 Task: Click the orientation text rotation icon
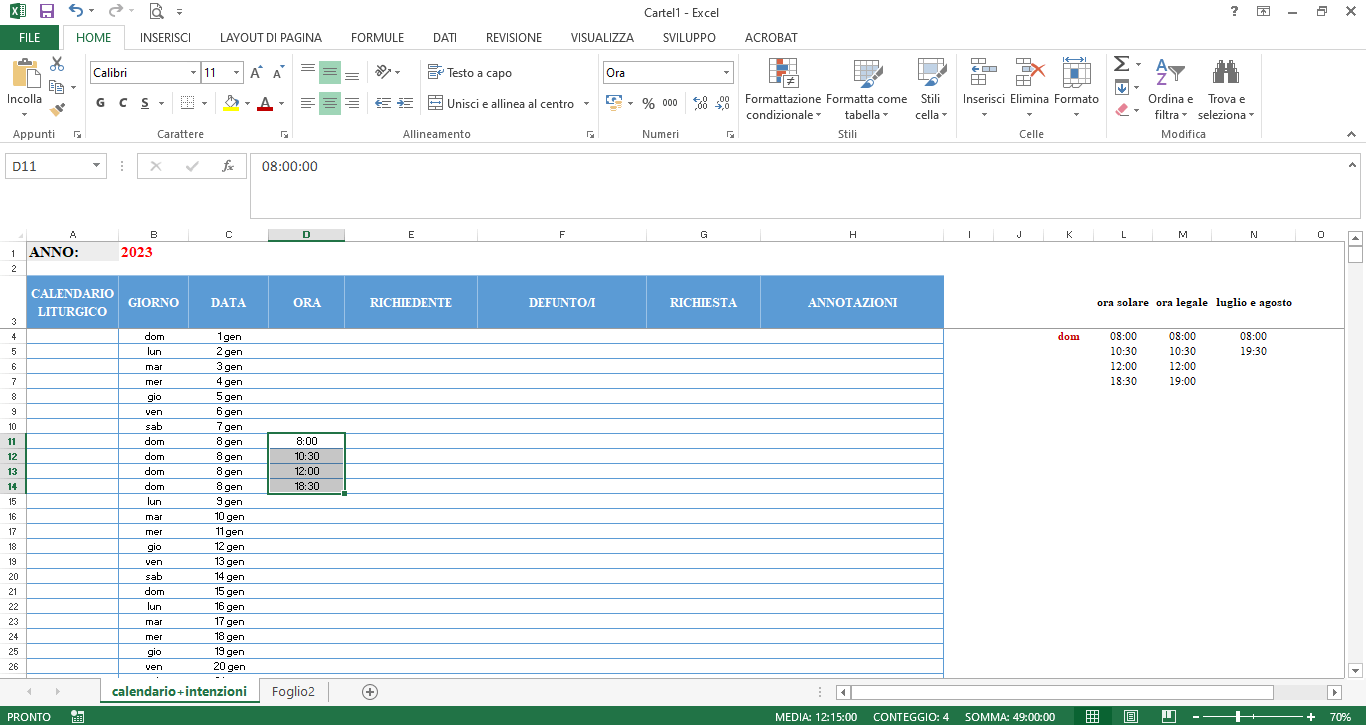click(384, 72)
